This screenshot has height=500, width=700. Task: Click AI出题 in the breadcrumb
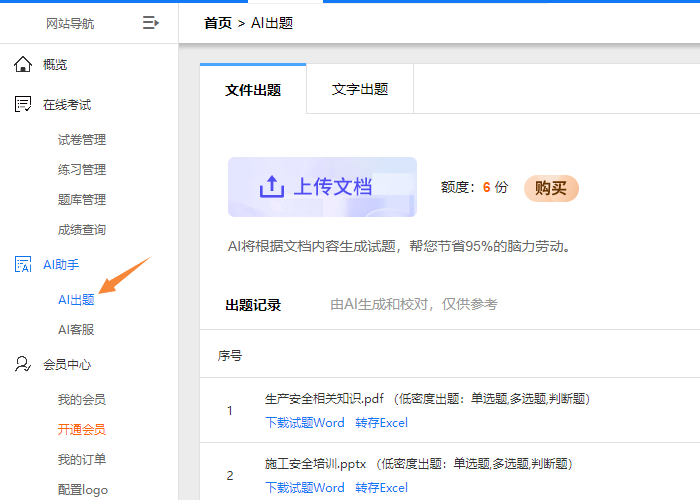coord(272,23)
